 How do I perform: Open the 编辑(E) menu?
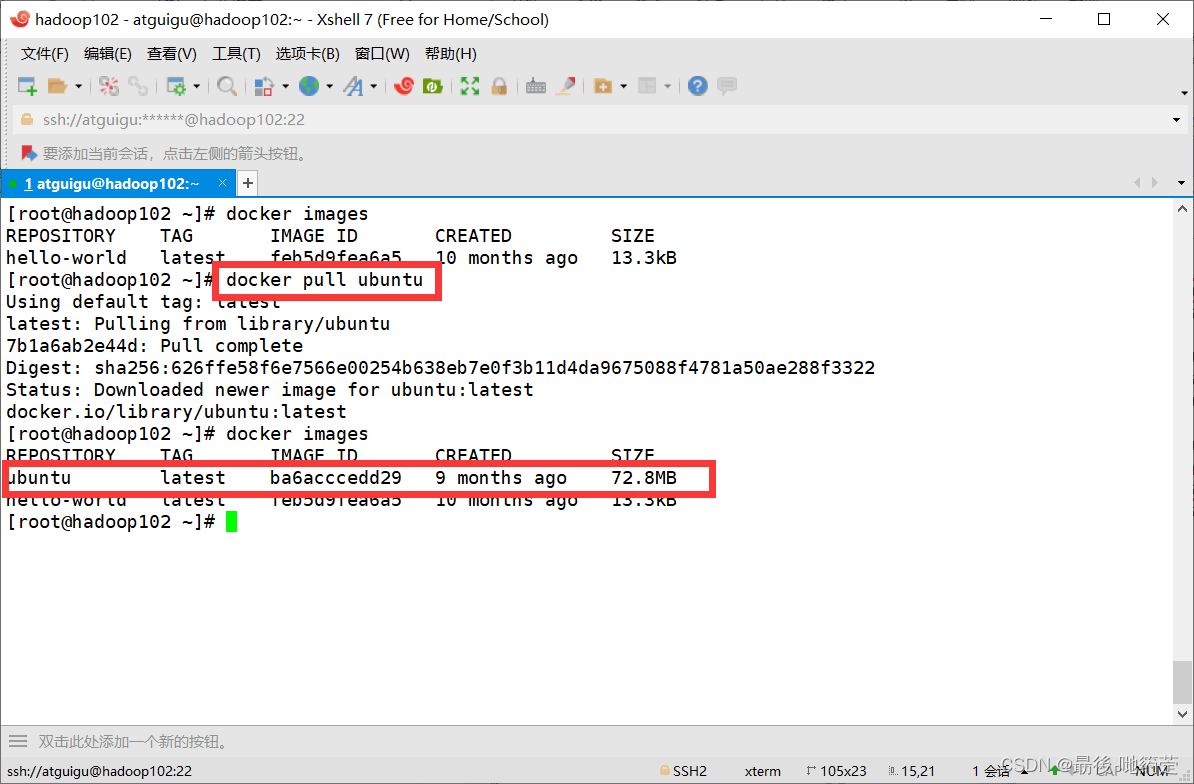(107, 54)
